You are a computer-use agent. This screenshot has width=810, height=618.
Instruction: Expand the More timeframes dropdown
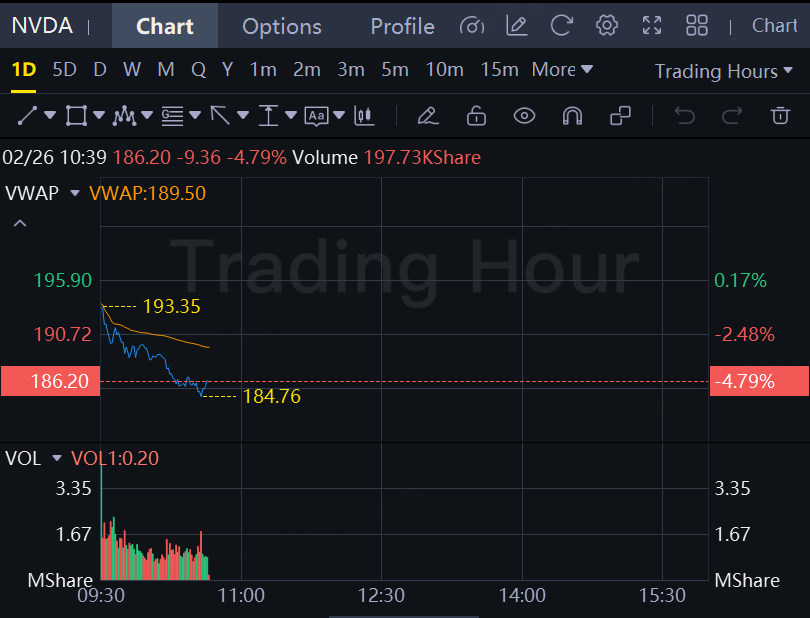coord(562,69)
